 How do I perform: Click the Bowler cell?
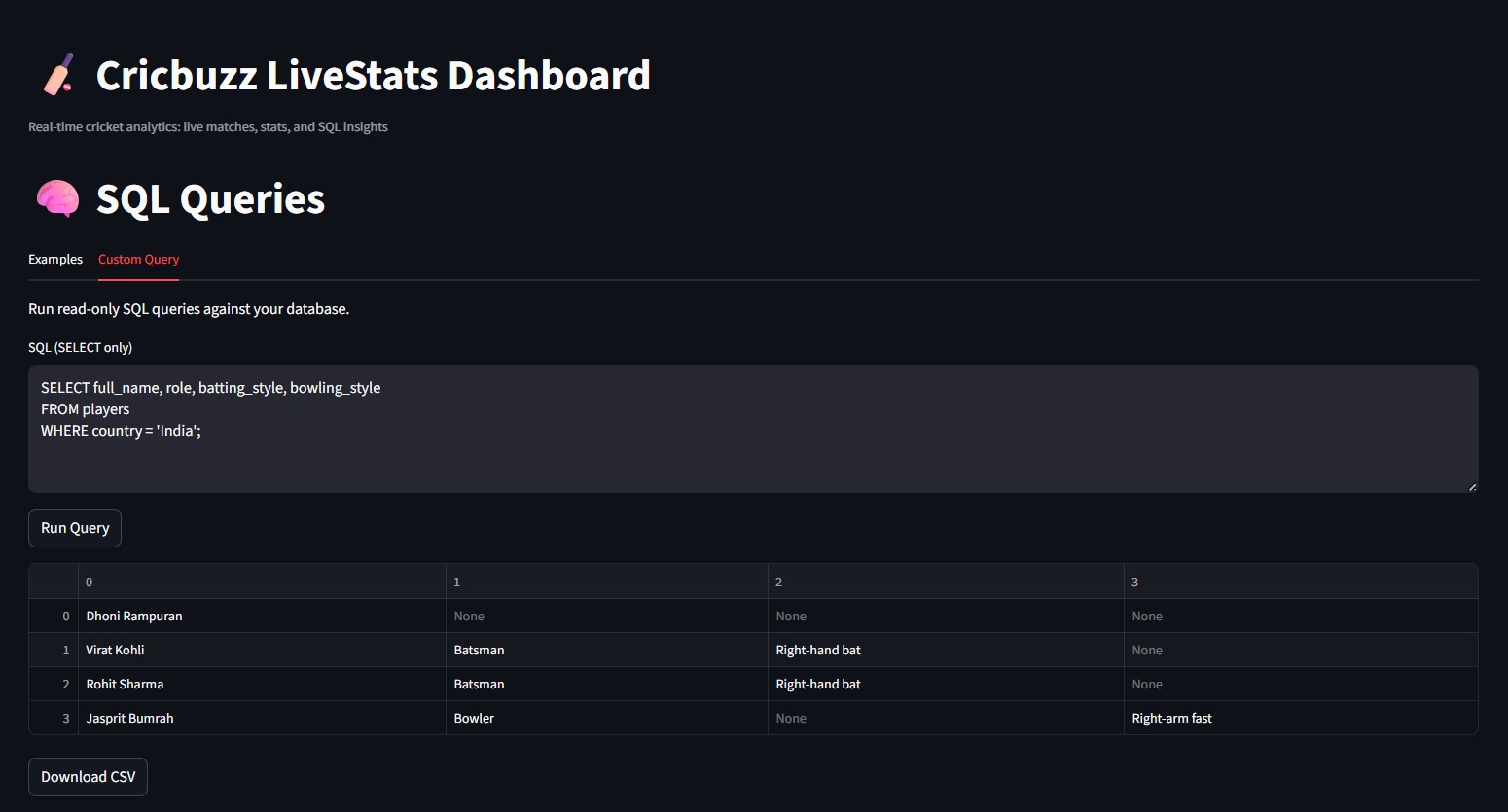click(x=607, y=718)
